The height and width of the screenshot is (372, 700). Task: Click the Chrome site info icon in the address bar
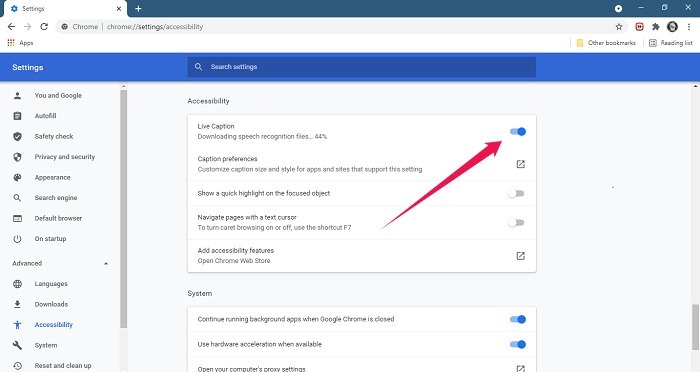click(x=65, y=27)
